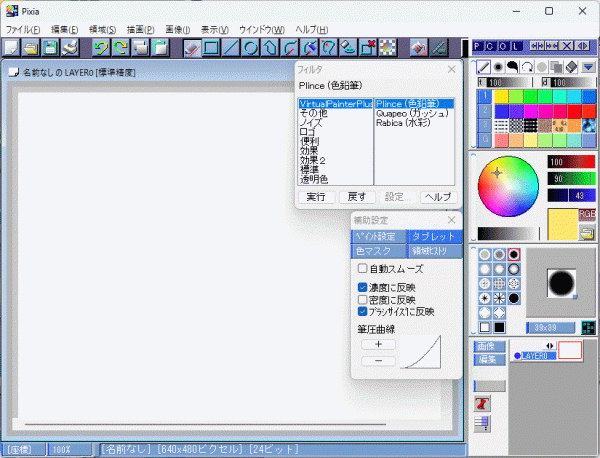The height and width of the screenshot is (458, 600).
Task: Uncheck the 濃度に反映 checkbox
Action: (x=362, y=287)
